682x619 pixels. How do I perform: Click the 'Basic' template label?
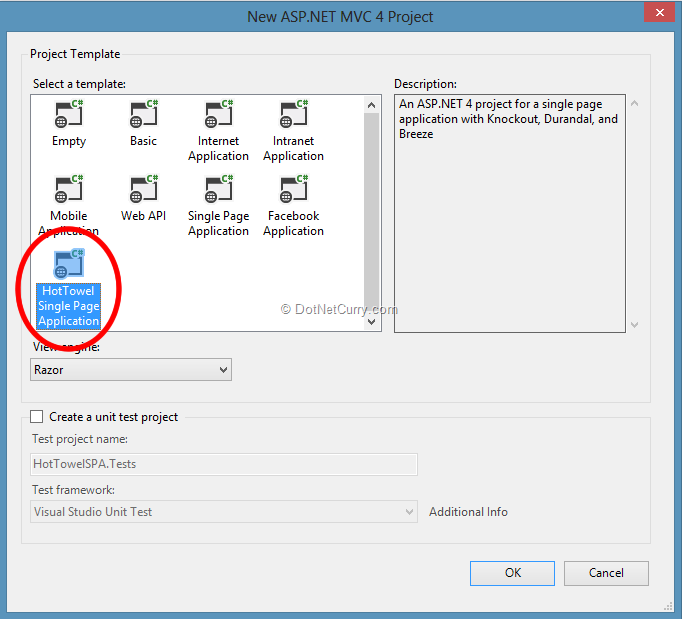point(144,141)
